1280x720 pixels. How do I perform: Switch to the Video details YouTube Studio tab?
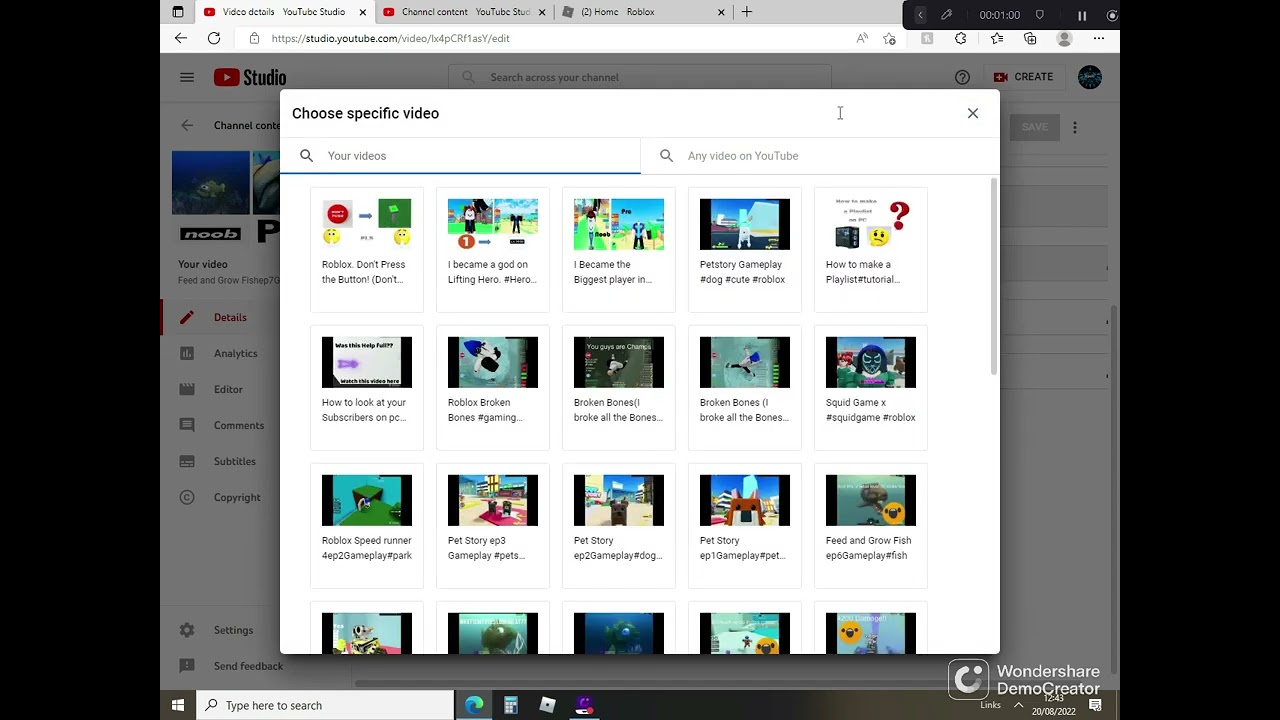click(x=283, y=12)
